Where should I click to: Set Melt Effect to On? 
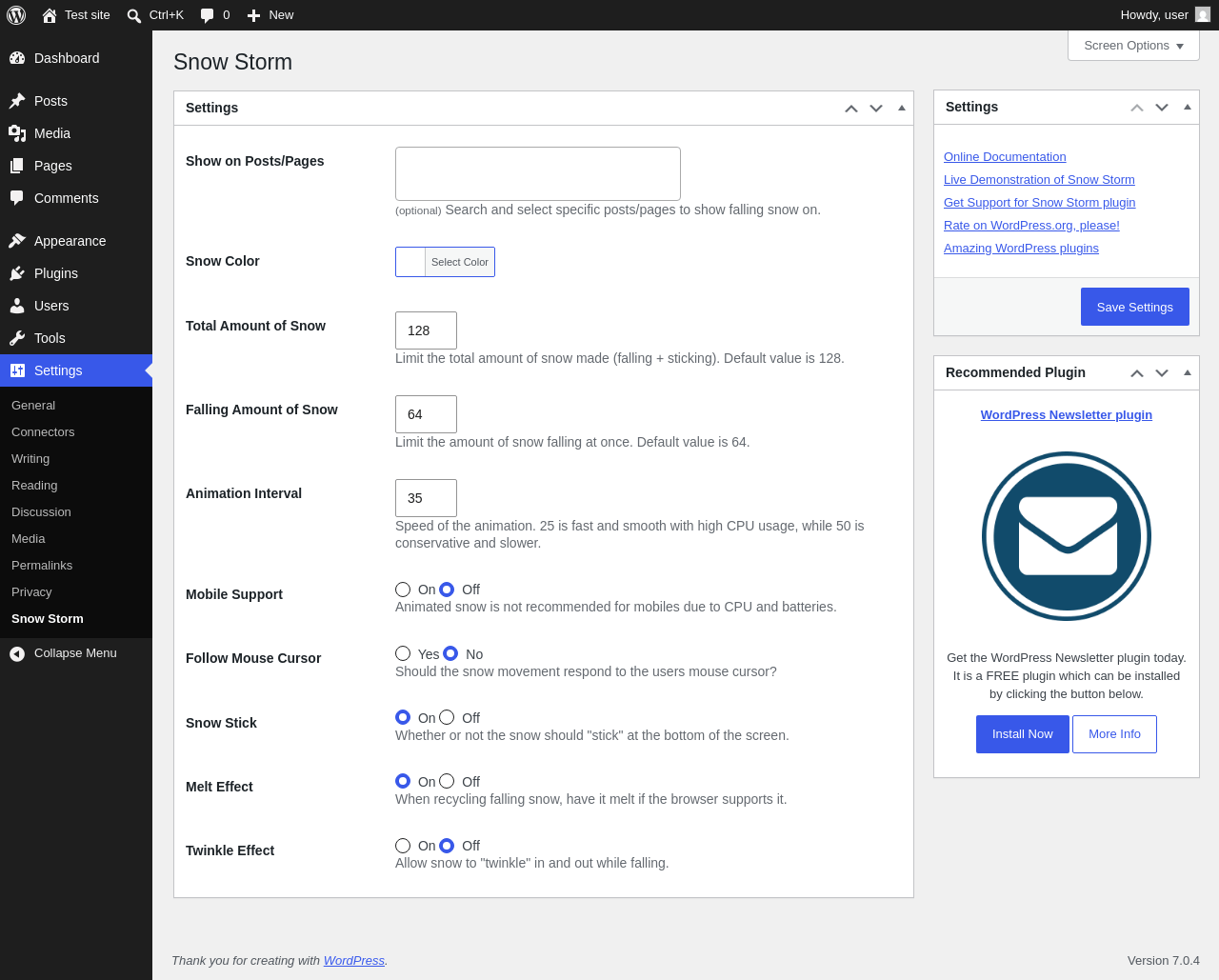[403, 781]
